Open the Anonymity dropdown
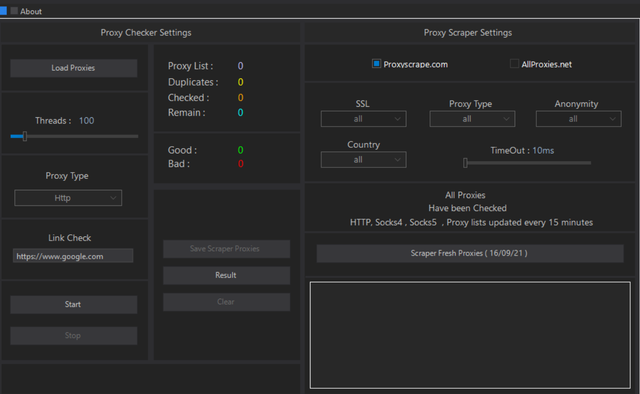This screenshot has width=640, height=394. (x=578, y=119)
